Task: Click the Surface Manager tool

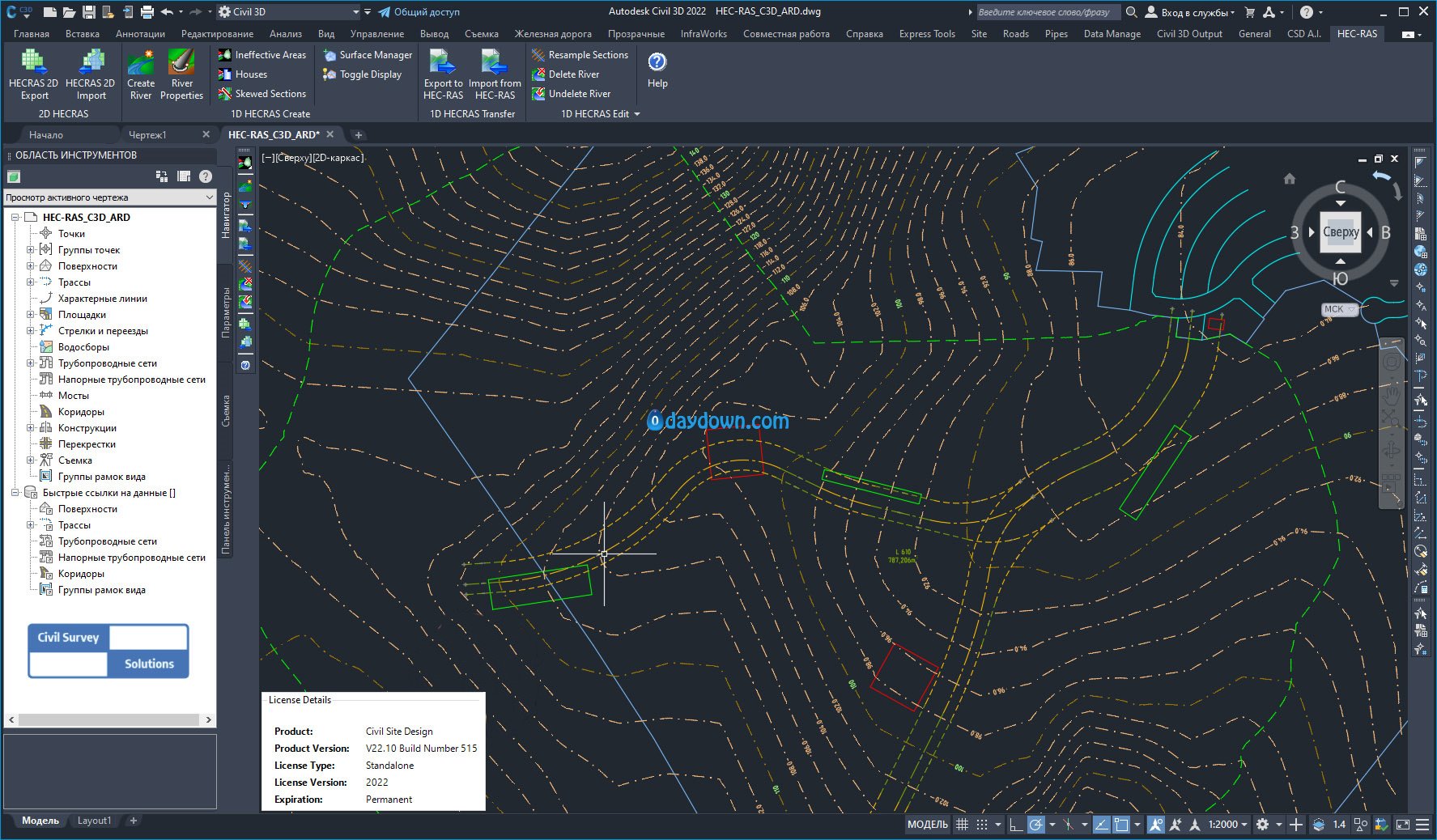Action: [368, 55]
